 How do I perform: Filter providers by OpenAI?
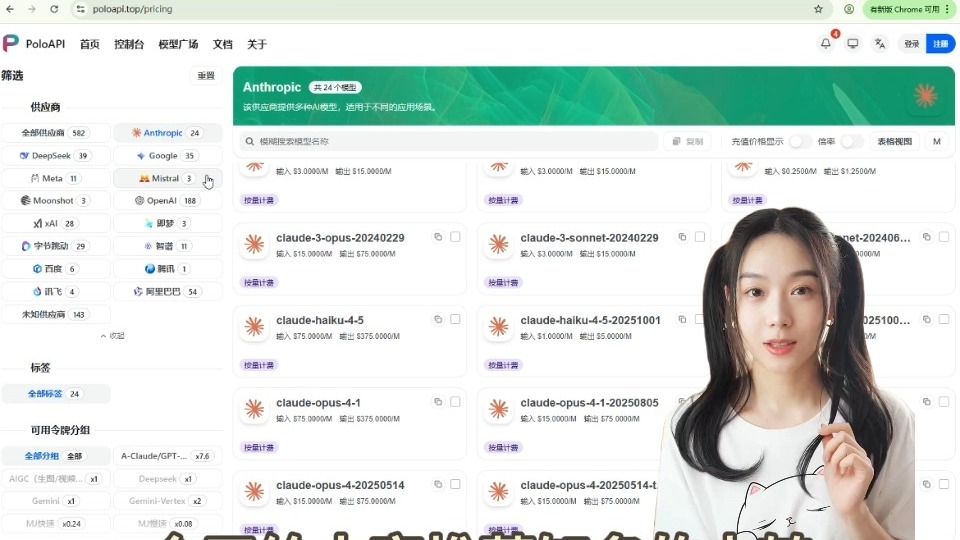point(167,200)
